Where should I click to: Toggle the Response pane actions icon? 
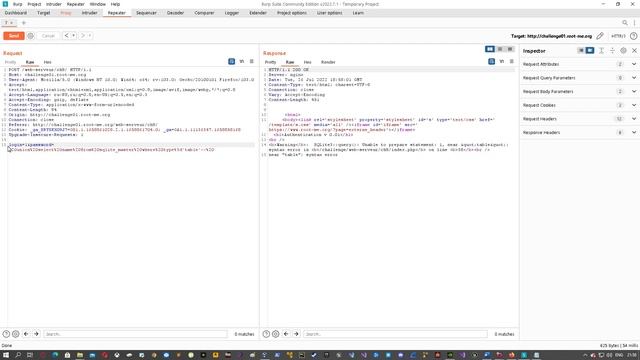tap(491, 61)
